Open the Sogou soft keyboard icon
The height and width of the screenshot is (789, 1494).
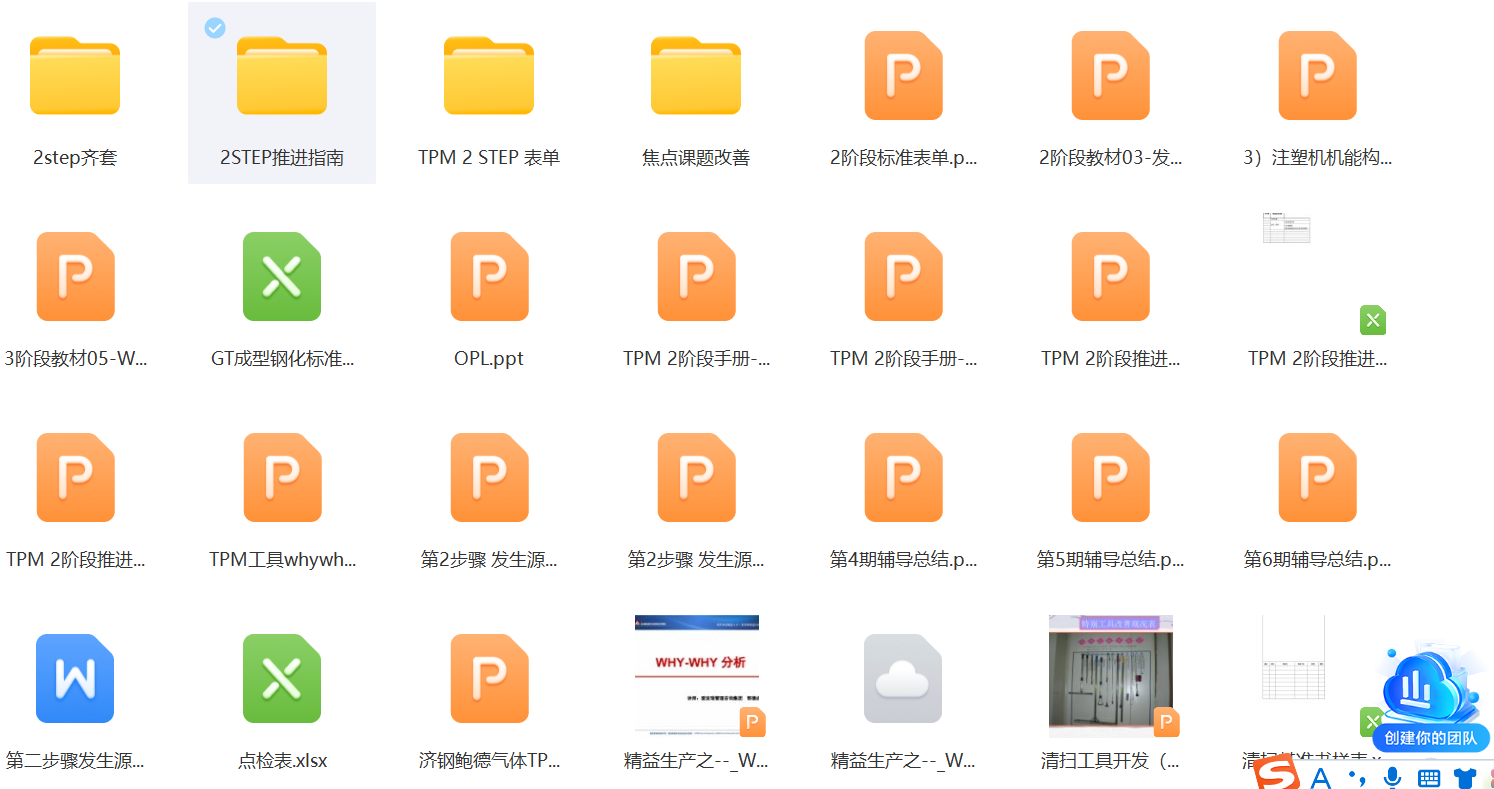click(1429, 777)
